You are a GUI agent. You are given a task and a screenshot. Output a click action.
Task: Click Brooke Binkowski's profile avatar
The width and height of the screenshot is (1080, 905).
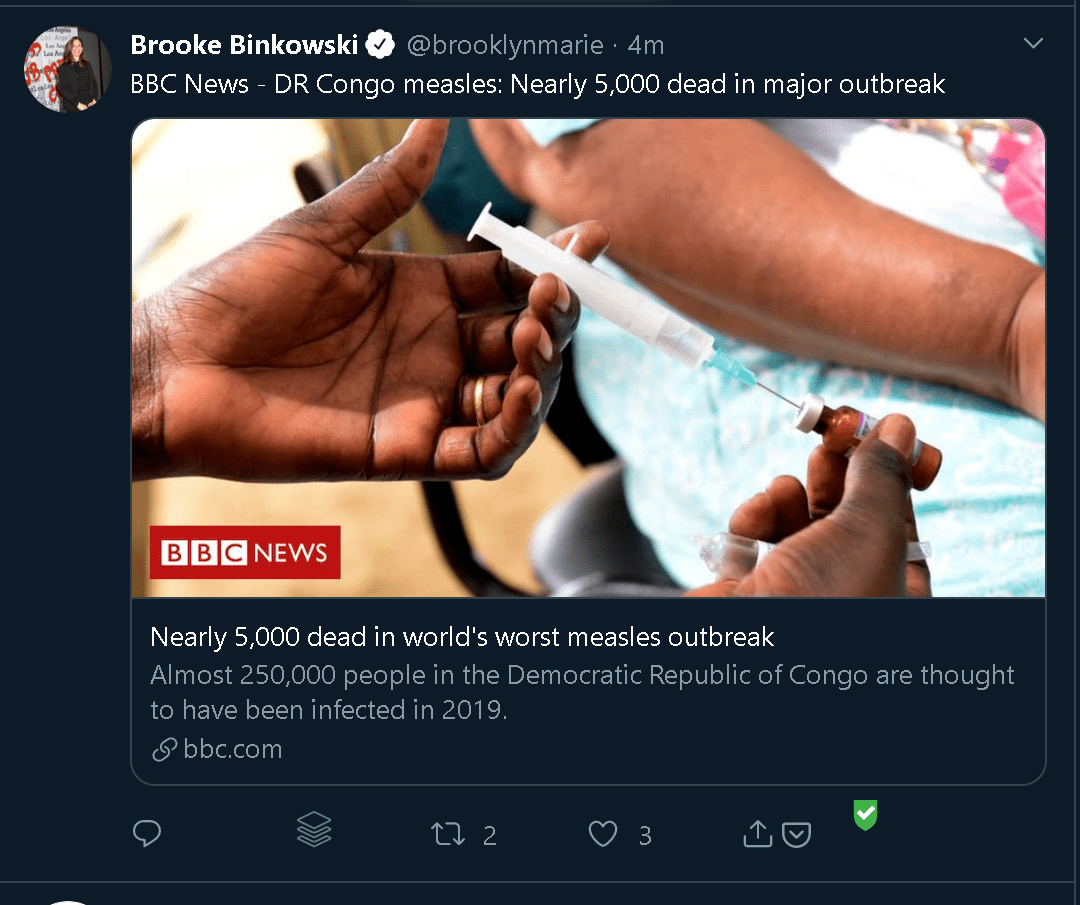pyautogui.click(x=67, y=69)
